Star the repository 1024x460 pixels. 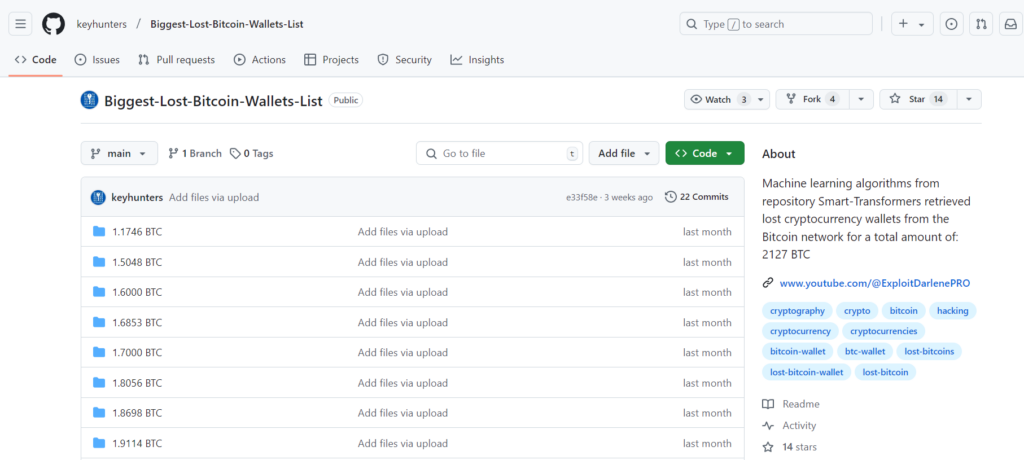point(919,99)
